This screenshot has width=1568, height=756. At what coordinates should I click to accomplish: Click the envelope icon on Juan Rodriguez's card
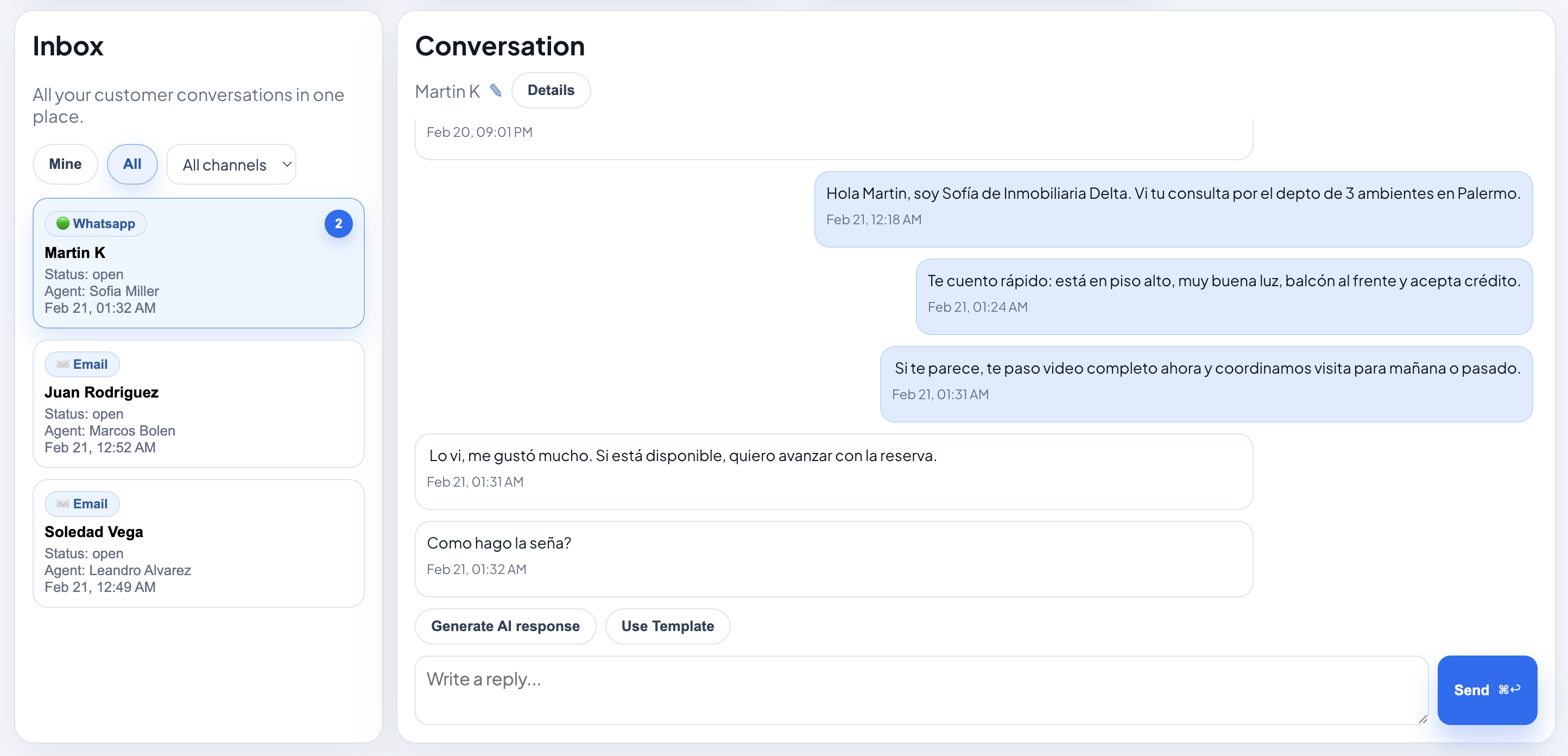62,364
